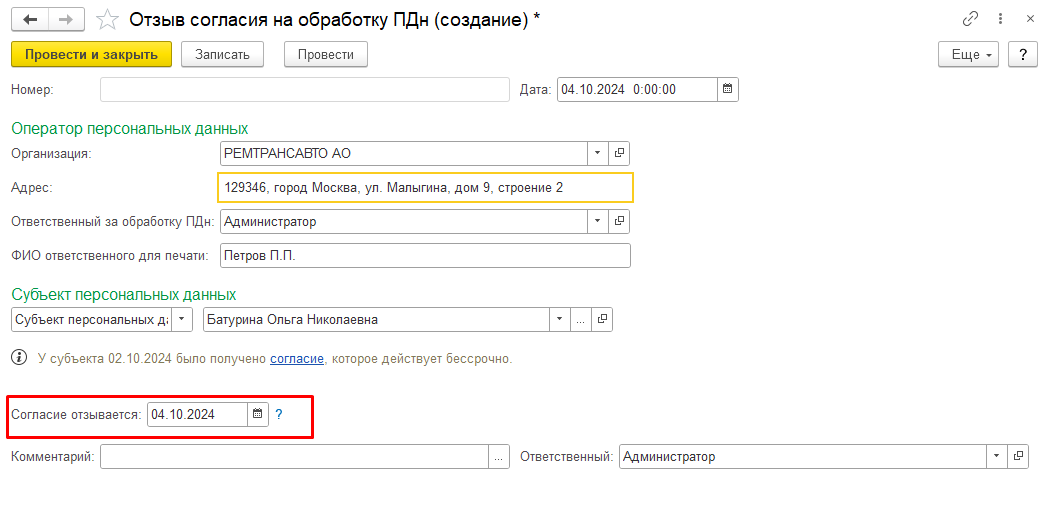
Task: Expand the bottom Ответственный dropdown
Action: (x=996, y=456)
